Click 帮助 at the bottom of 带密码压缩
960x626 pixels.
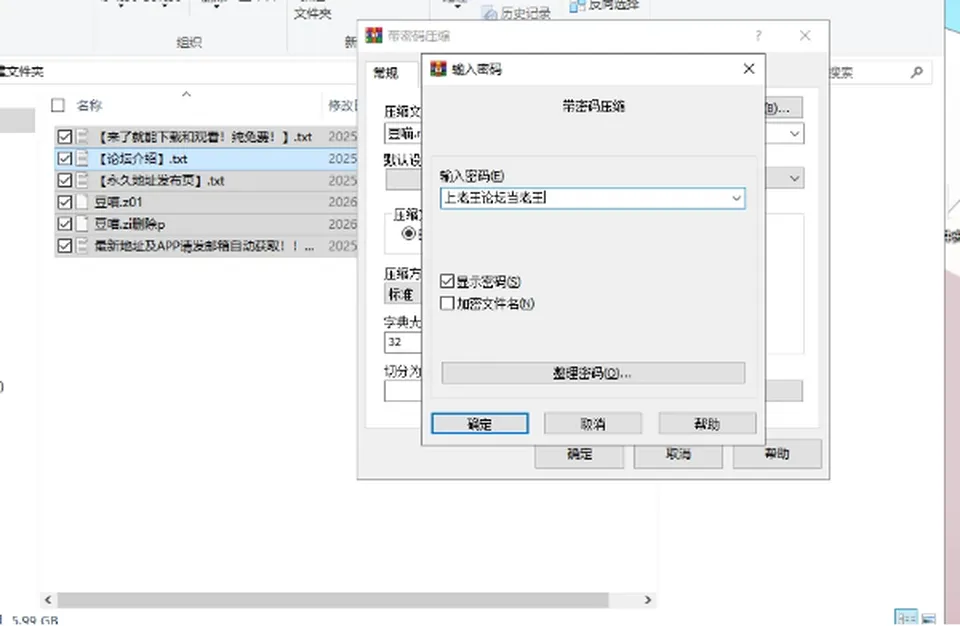pyautogui.click(x=777, y=454)
